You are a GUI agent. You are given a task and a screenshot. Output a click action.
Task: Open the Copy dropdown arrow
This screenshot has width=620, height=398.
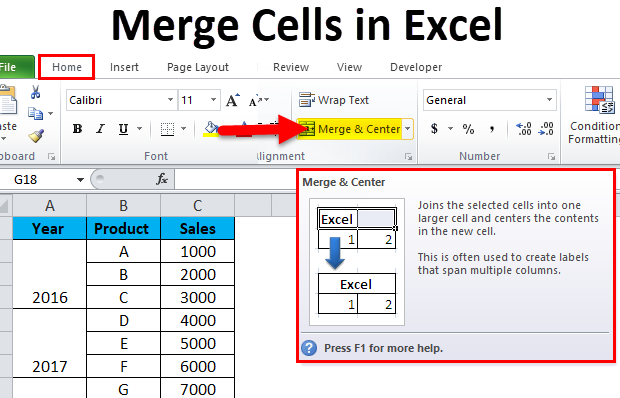[x=51, y=113]
